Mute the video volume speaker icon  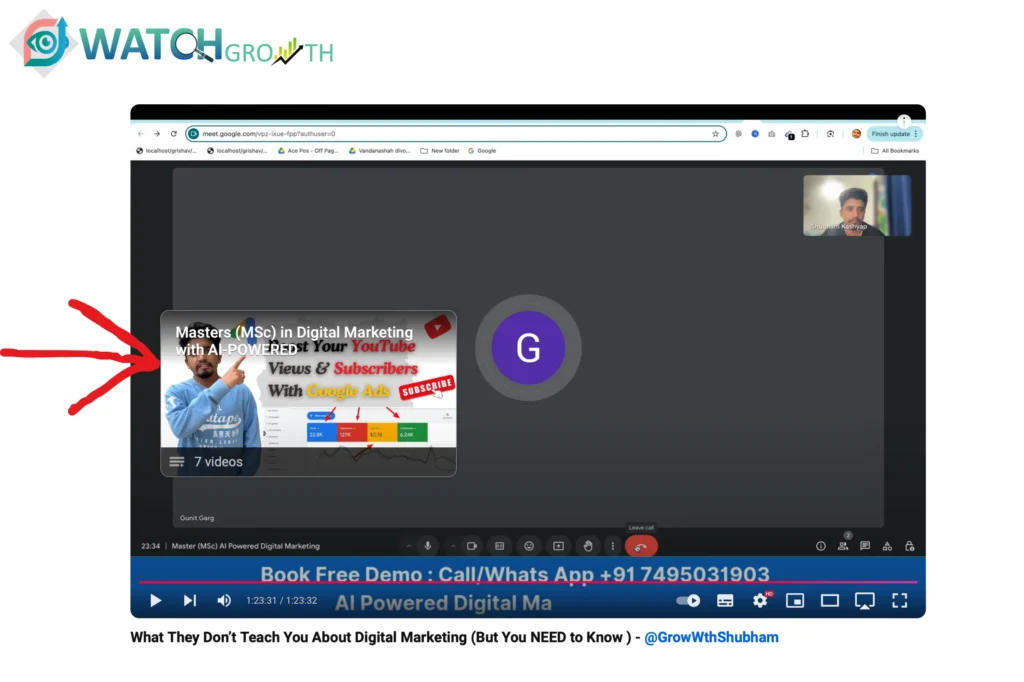[x=224, y=600]
